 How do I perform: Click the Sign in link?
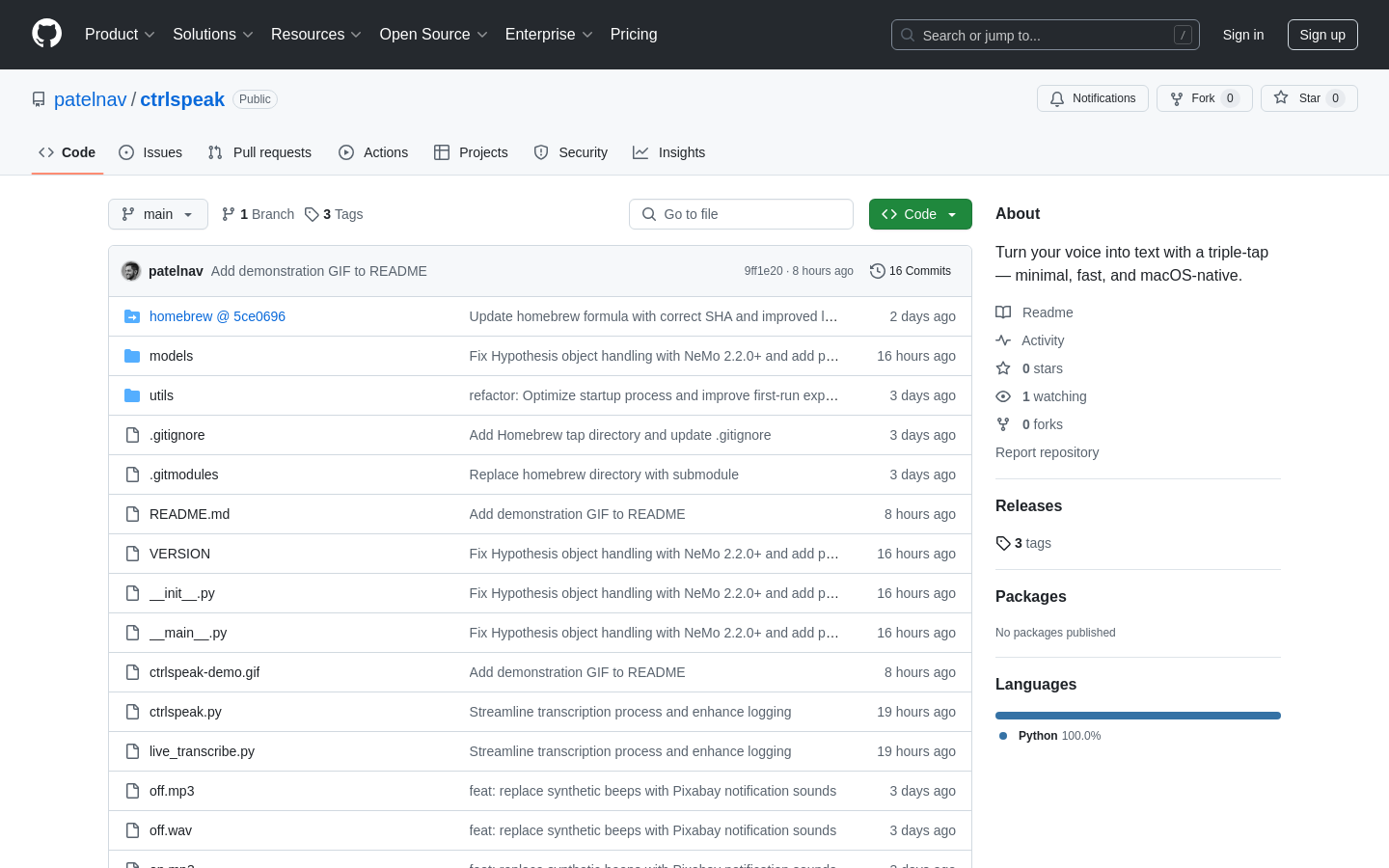(1243, 35)
